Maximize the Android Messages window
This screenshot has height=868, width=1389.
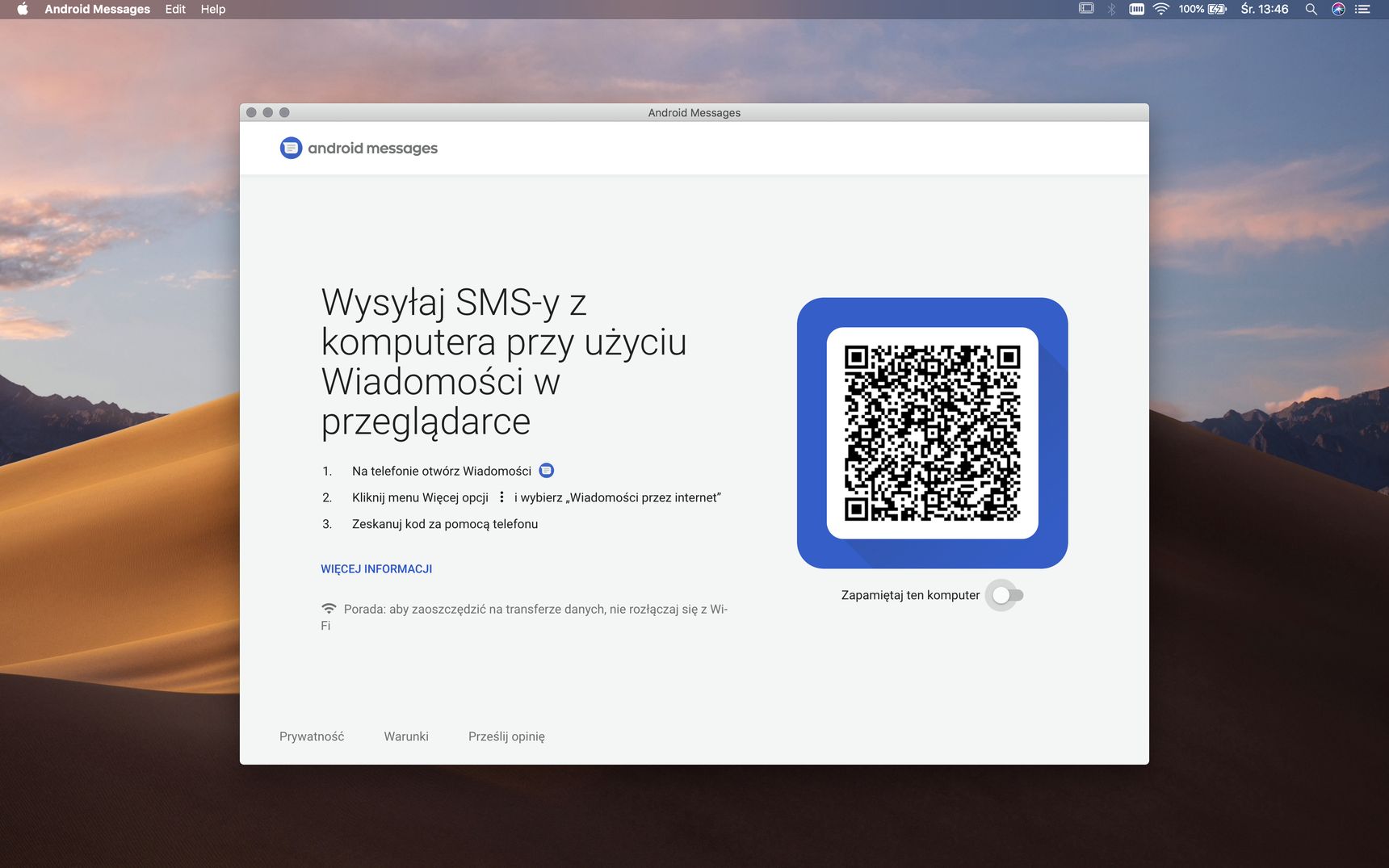(x=284, y=112)
